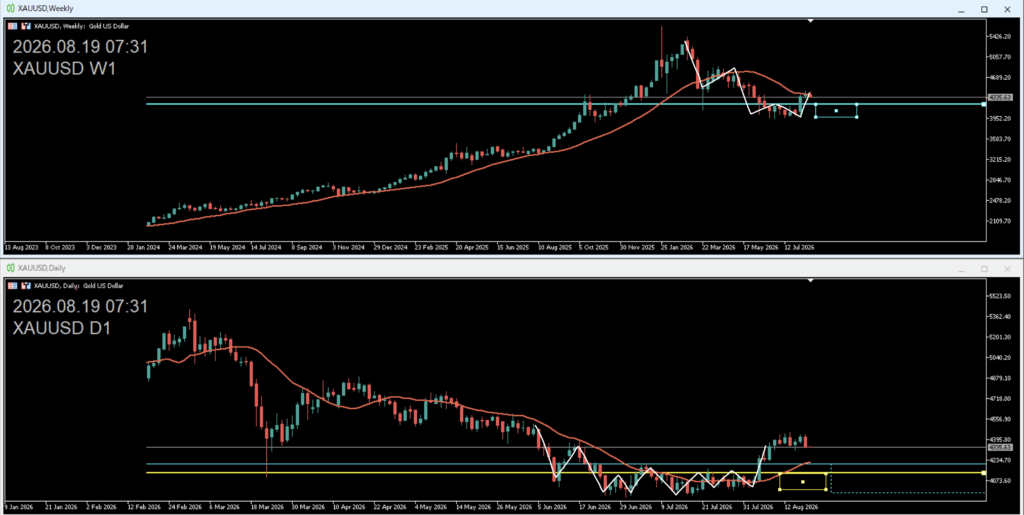1024x515 pixels.
Task: Click the 3583.70 price level, Weekly axis
Action: 1000,139
